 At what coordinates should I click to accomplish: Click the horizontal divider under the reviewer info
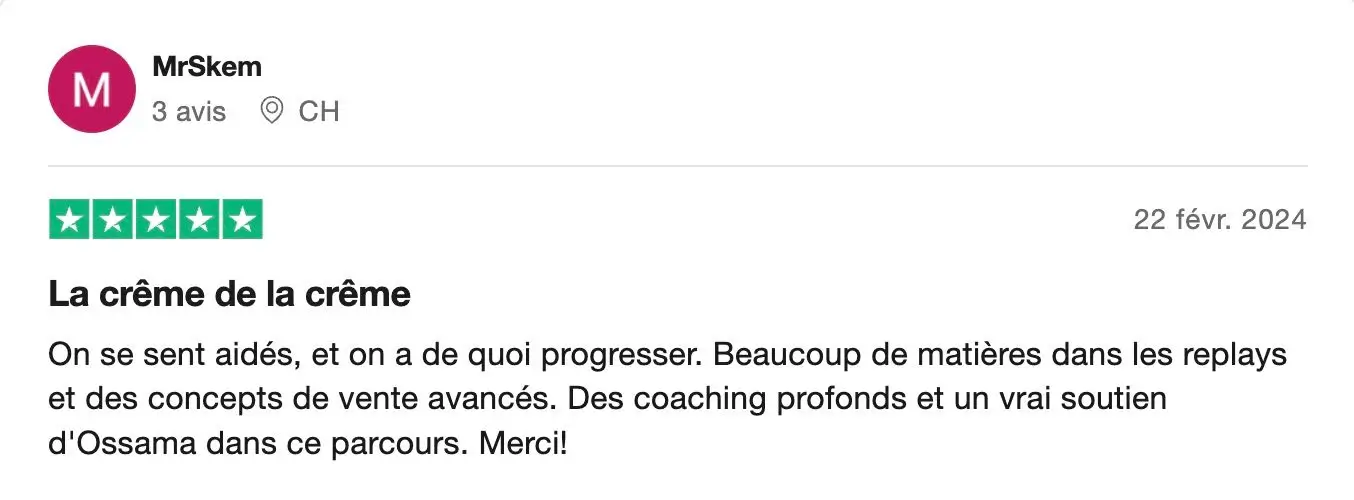678,165
